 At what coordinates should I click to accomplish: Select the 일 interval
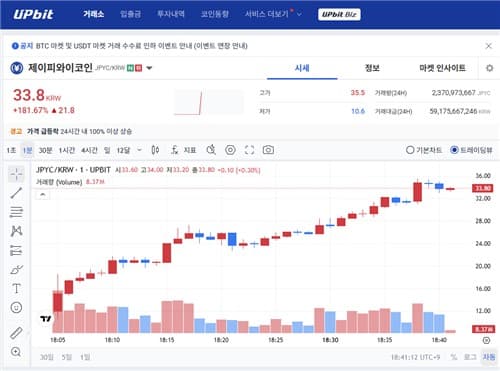point(107,150)
